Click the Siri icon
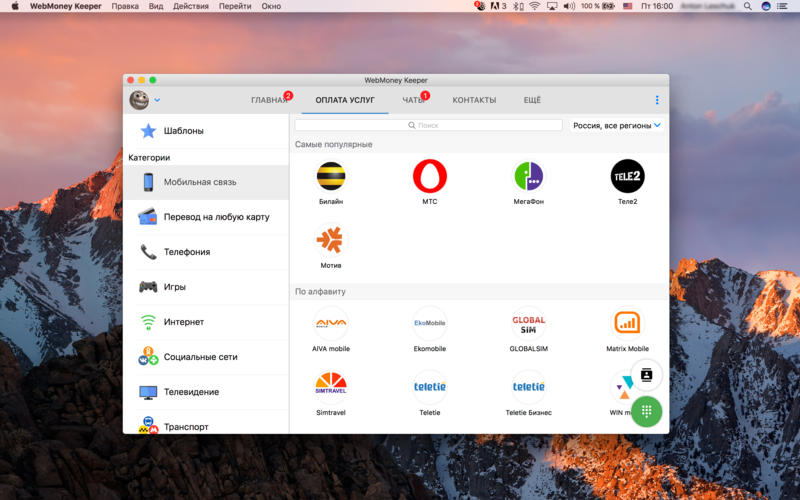800x500 pixels. (x=765, y=6)
